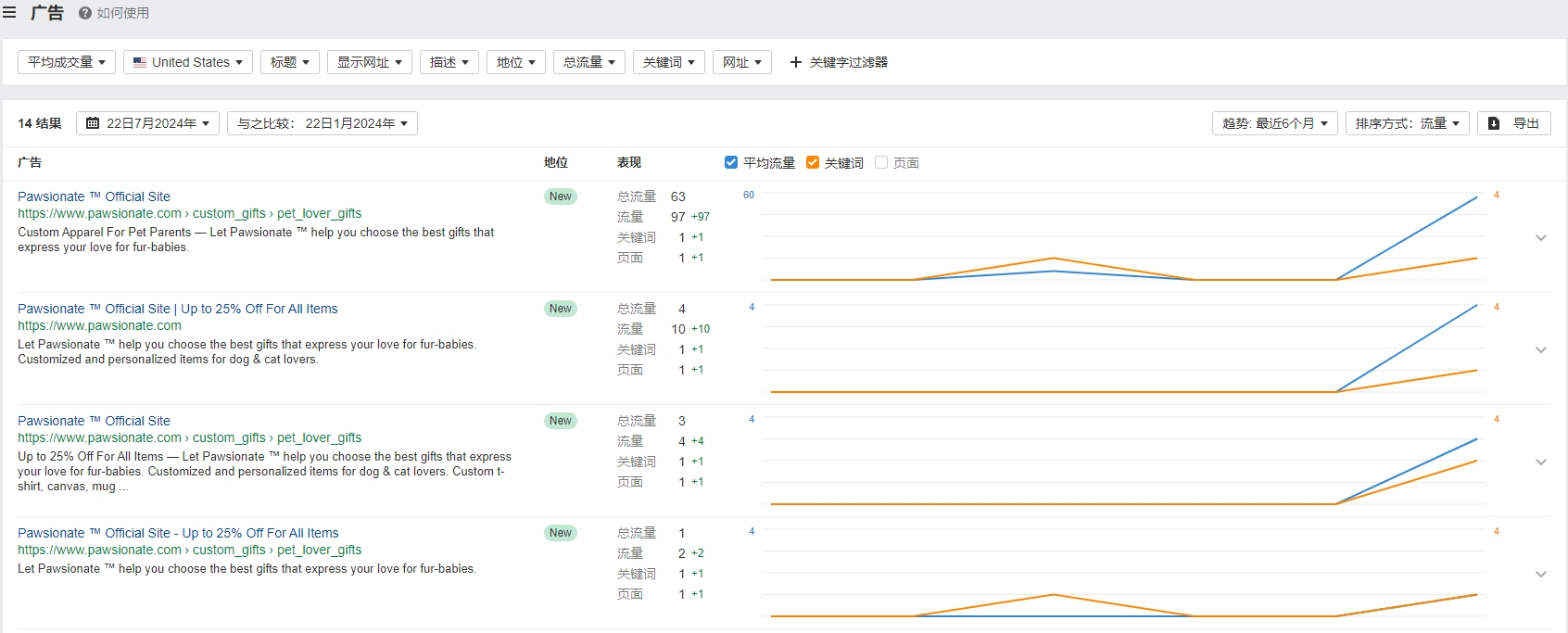
Task: Open the 与之比较 22日1月2024年 dropdown
Action: [322, 123]
